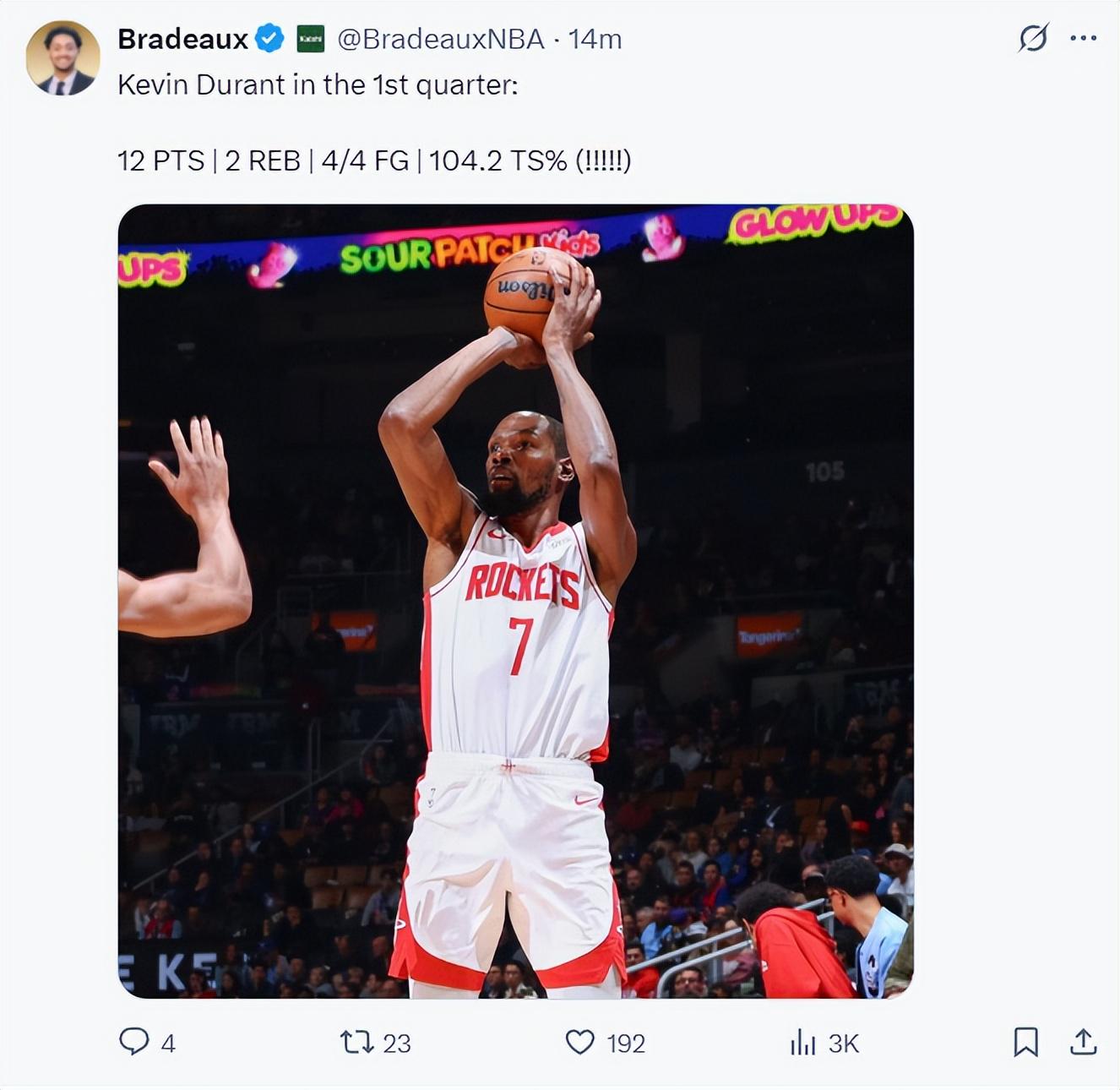The image size is (1120, 1090).
Task: Click the 3K views count
Action: [843, 1044]
